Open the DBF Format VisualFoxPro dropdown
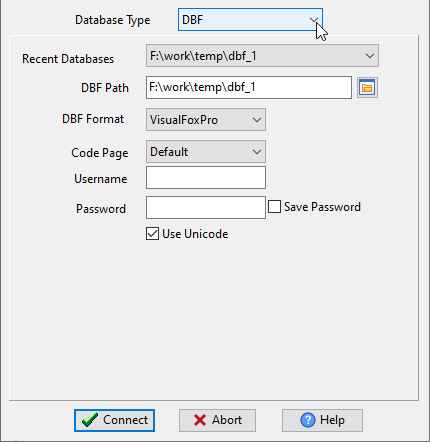The width and height of the screenshot is (430, 442). (206, 119)
